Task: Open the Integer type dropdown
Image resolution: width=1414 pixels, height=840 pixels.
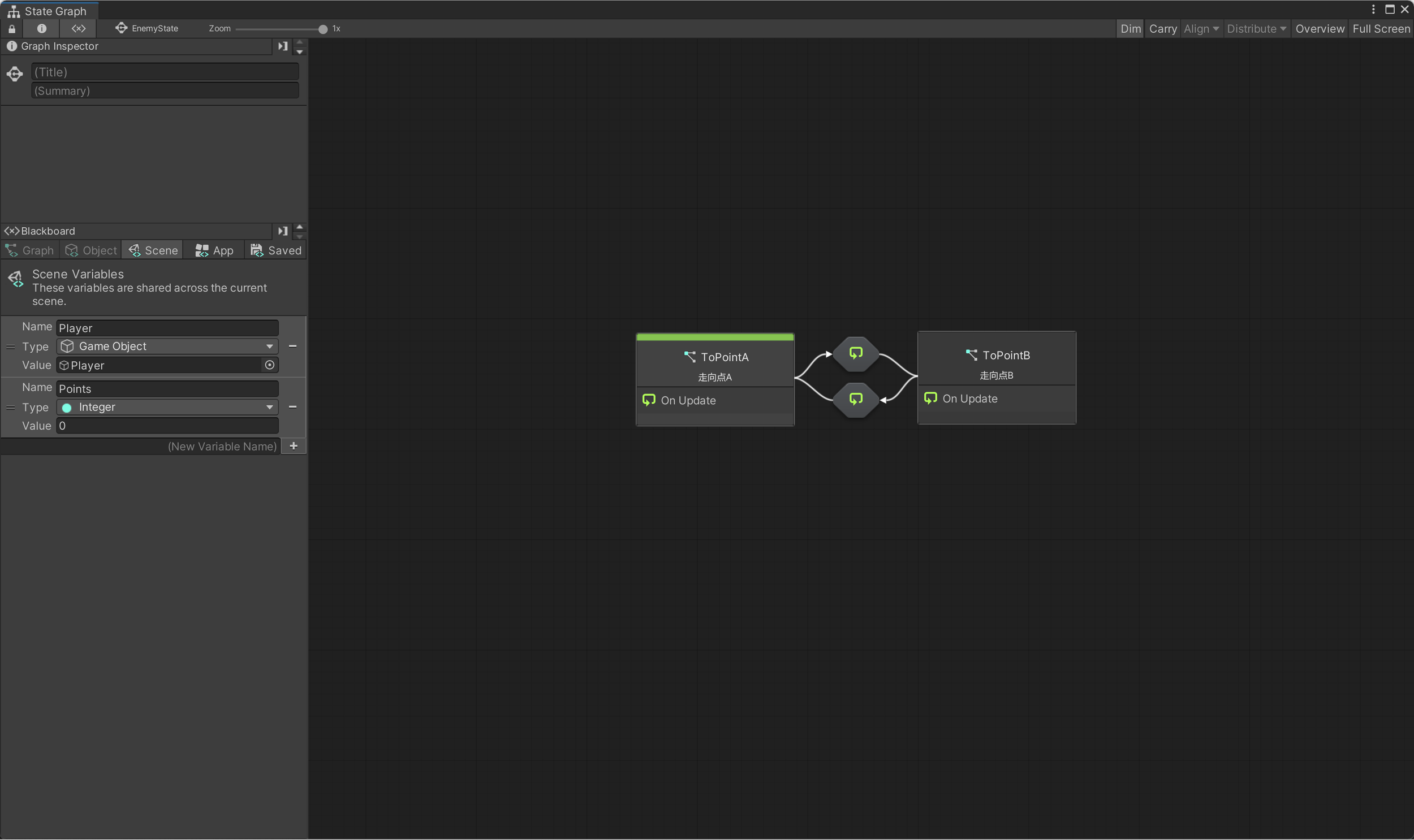Action: [167, 407]
